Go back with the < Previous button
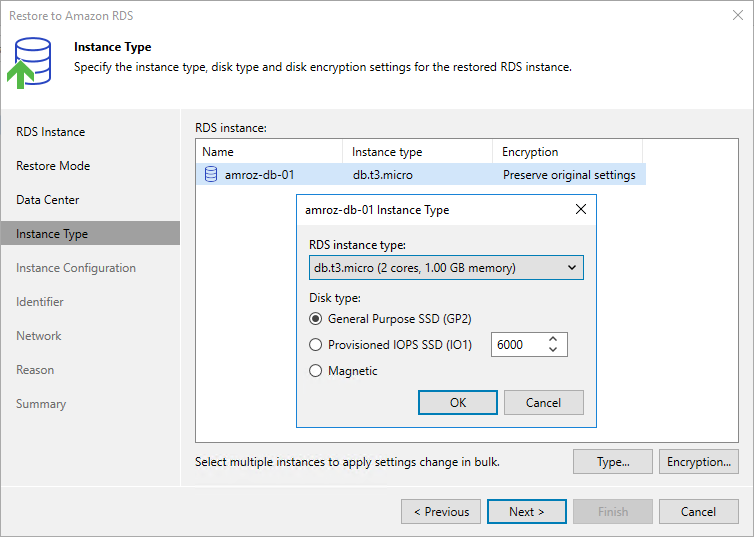The width and height of the screenshot is (754, 537). 441,512
